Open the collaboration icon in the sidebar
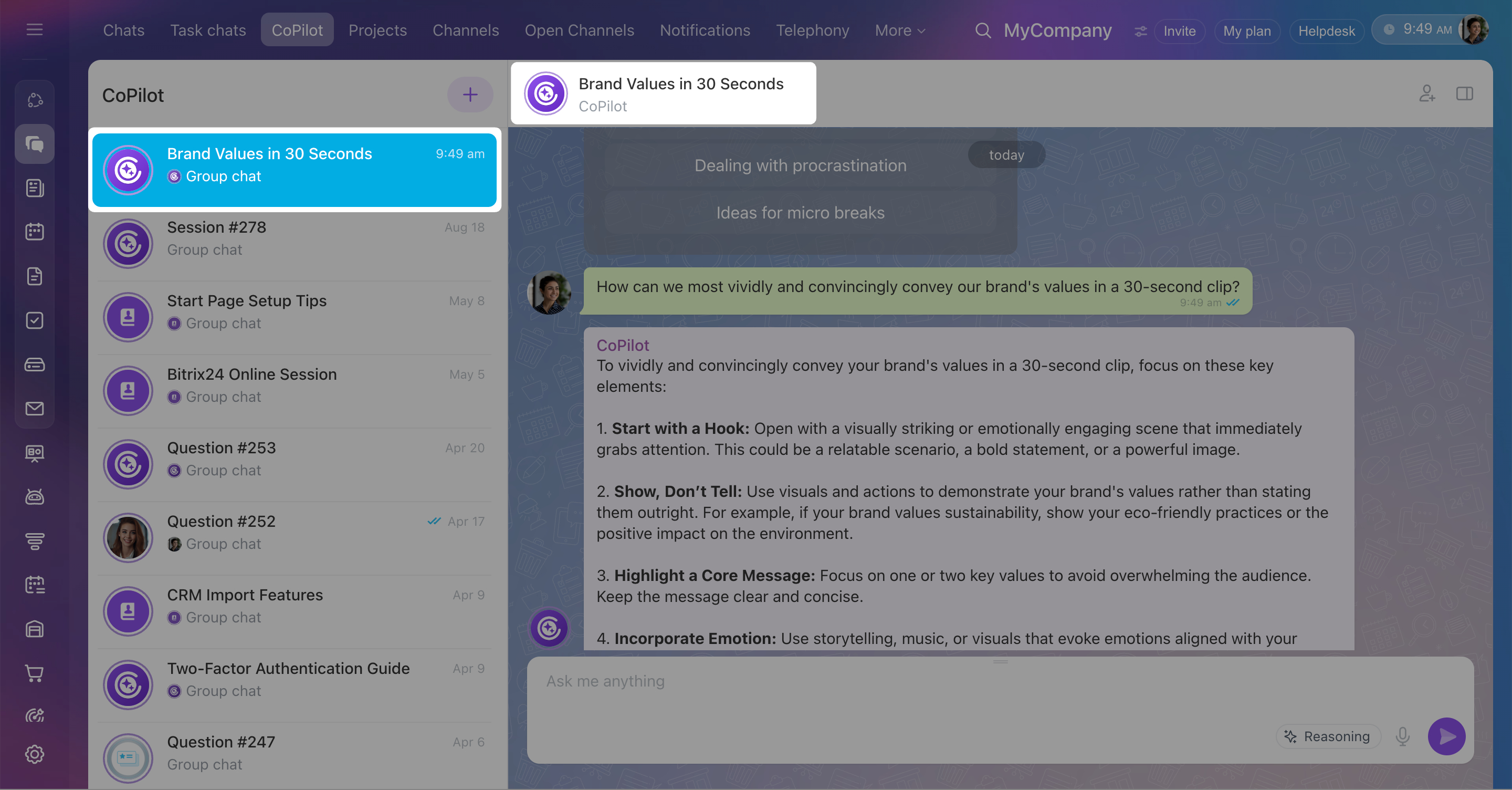This screenshot has width=1512, height=790. (35, 100)
